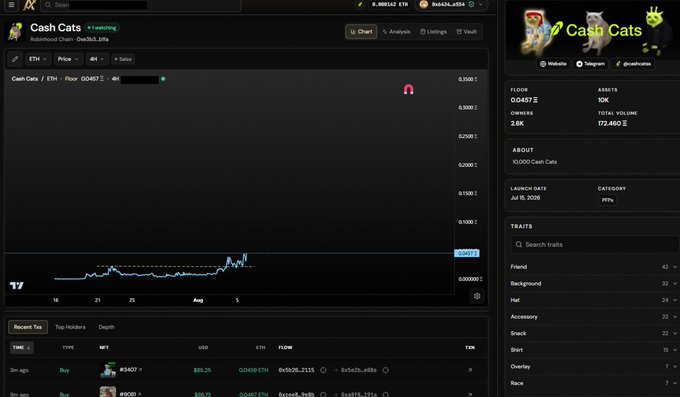Select the 172.460 total volume value
This screenshot has height=397, width=680.
pyautogui.click(x=612, y=123)
